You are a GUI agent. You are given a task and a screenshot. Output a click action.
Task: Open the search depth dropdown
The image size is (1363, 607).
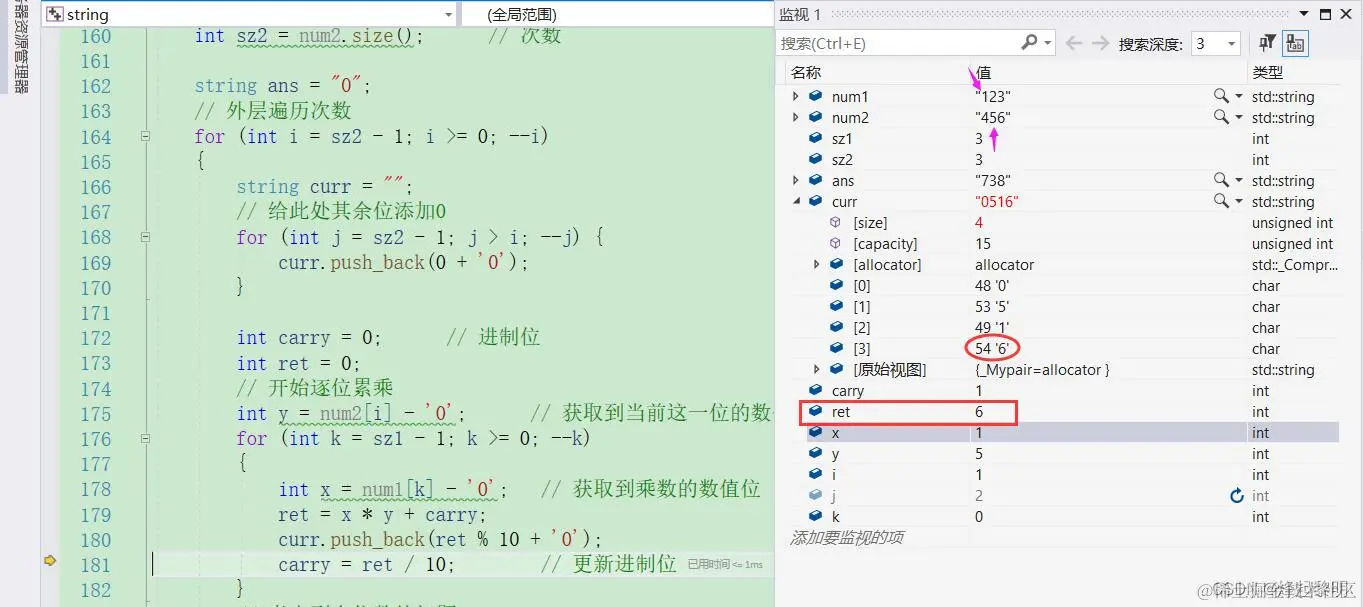click(x=1231, y=43)
